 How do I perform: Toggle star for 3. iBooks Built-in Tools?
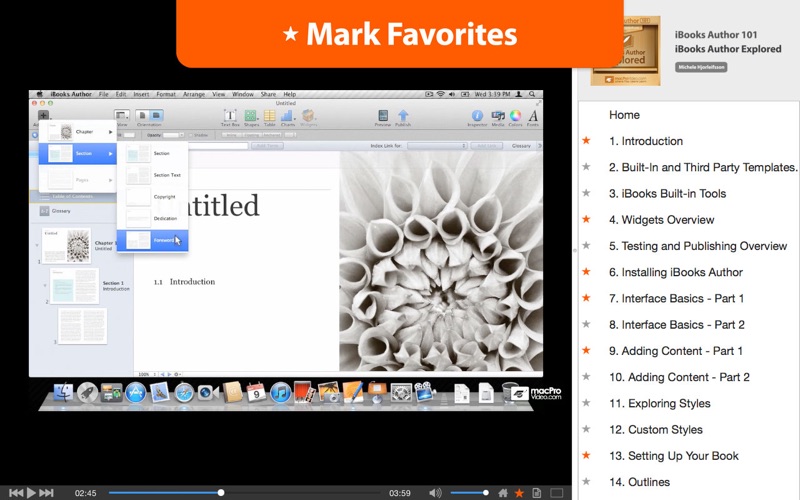click(x=587, y=193)
